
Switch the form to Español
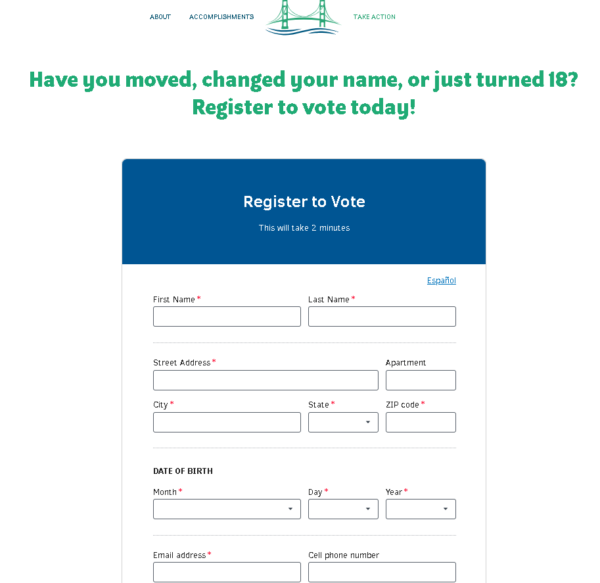point(441,281)
